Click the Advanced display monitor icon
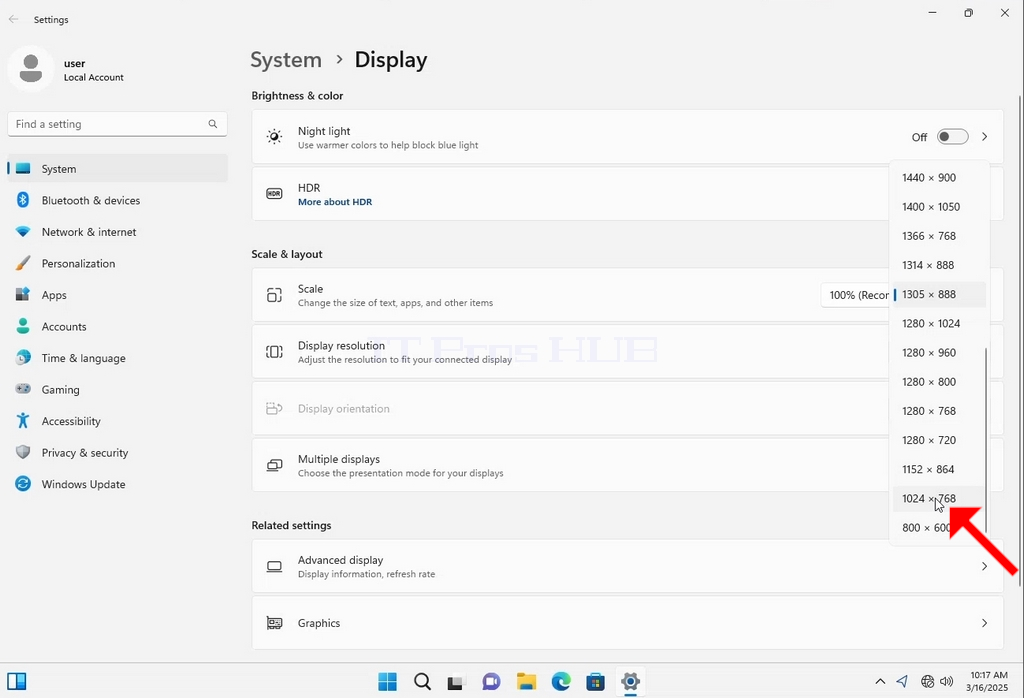 pyautogui.click(x=274, y=566)
